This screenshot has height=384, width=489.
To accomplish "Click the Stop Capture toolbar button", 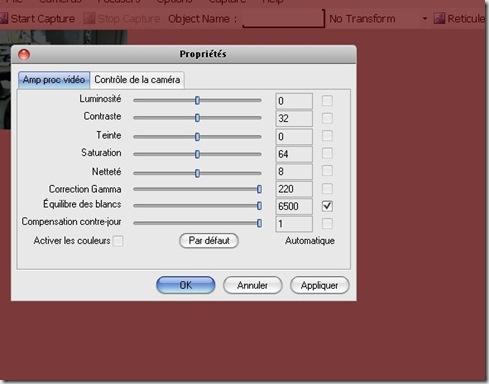I will point(122,19).
